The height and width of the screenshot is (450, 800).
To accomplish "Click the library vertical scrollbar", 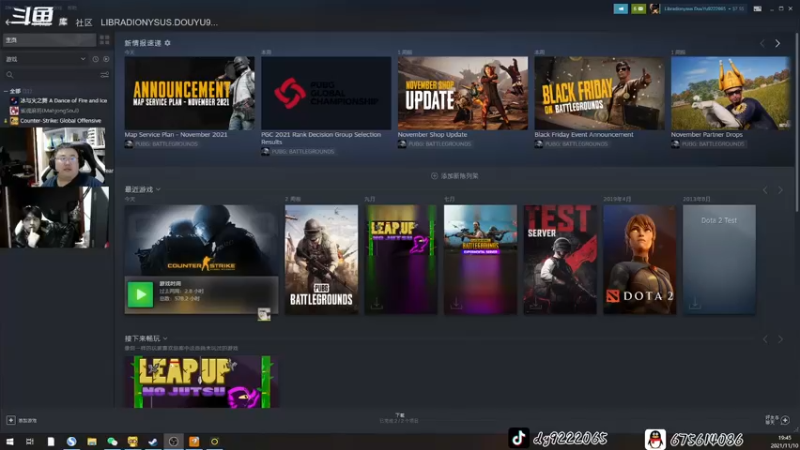I will (797, 122).
